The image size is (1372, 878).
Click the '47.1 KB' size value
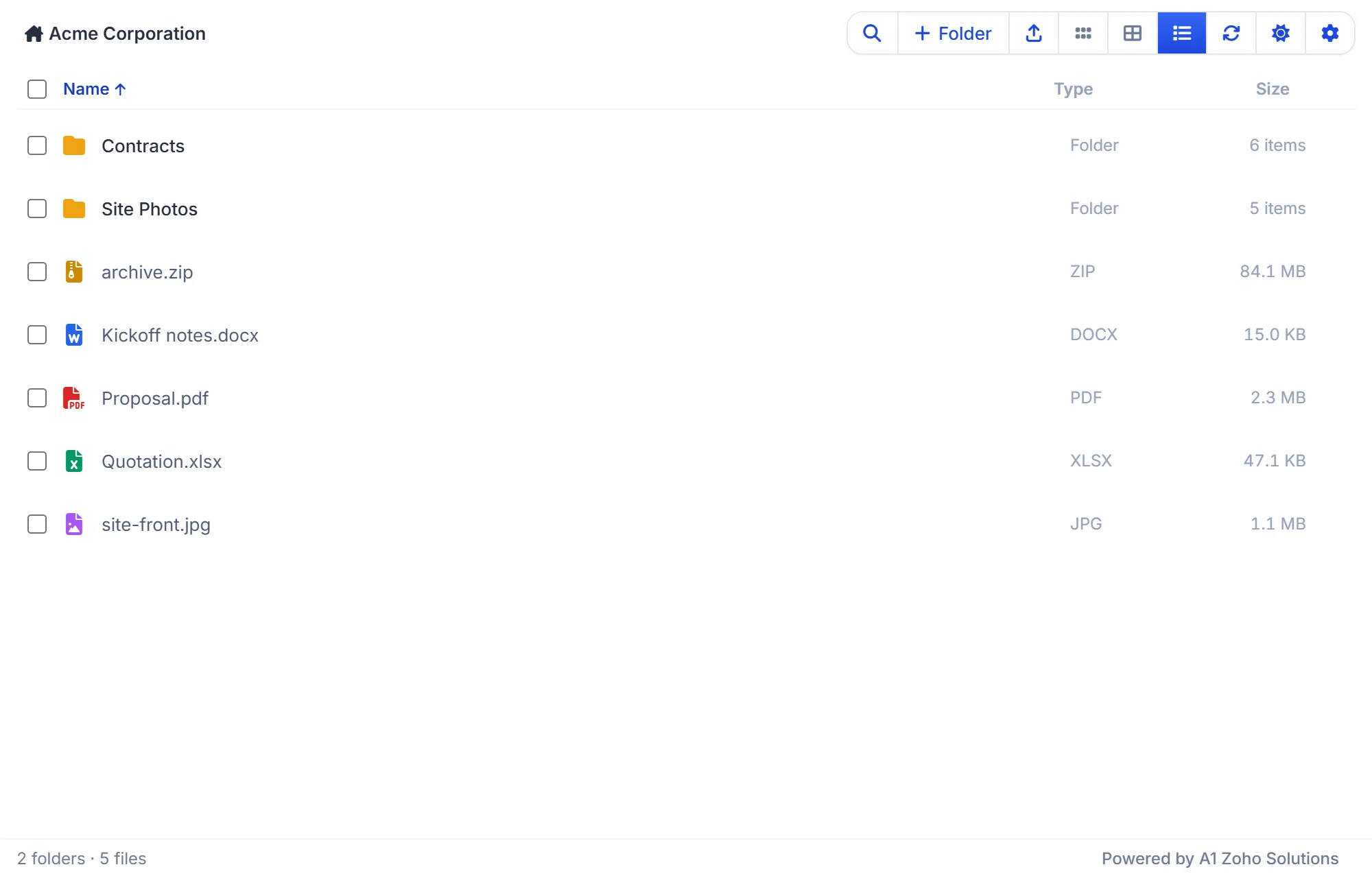pos(1275,461)
